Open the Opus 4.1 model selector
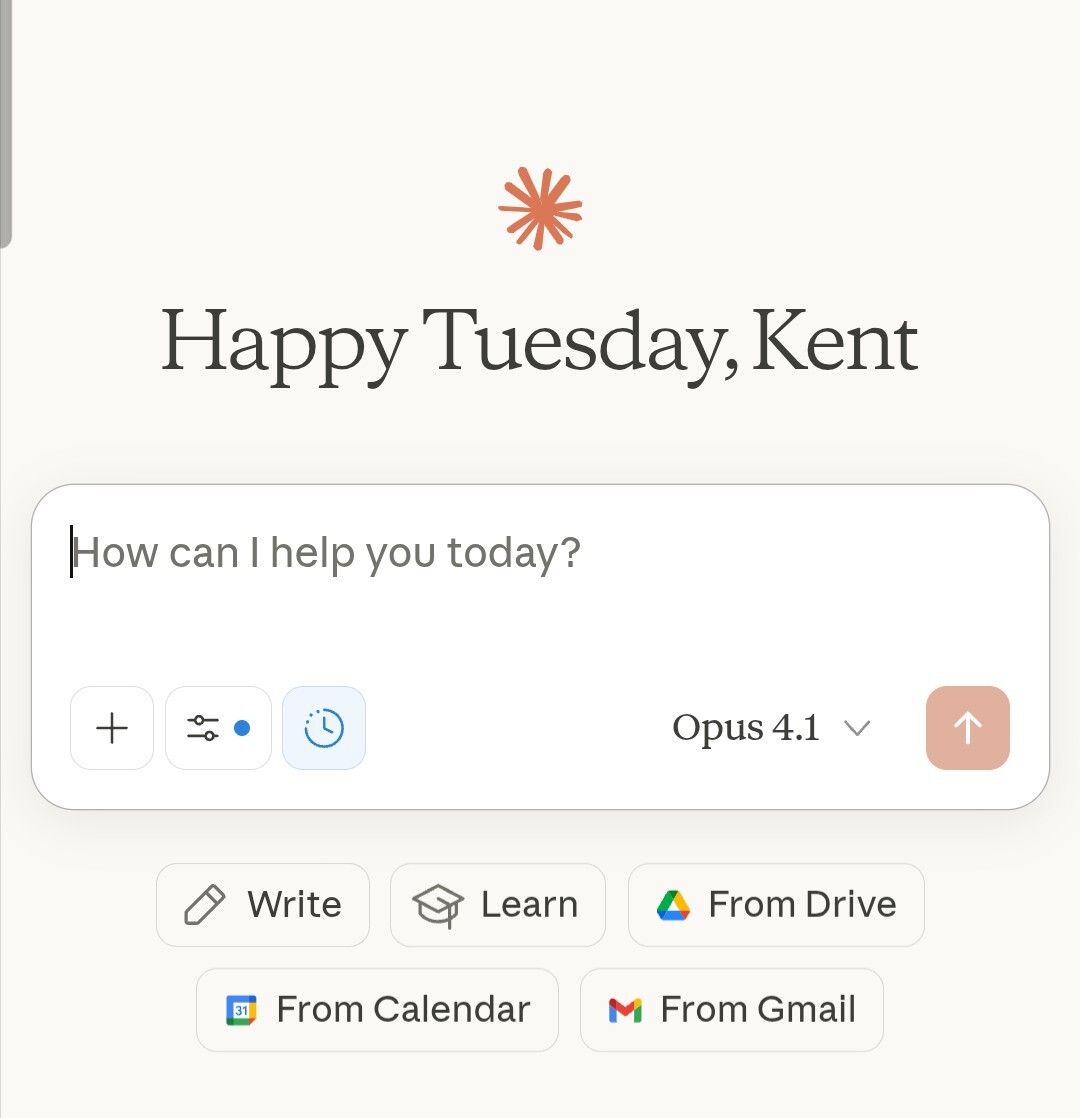 [x=771, y=728]
